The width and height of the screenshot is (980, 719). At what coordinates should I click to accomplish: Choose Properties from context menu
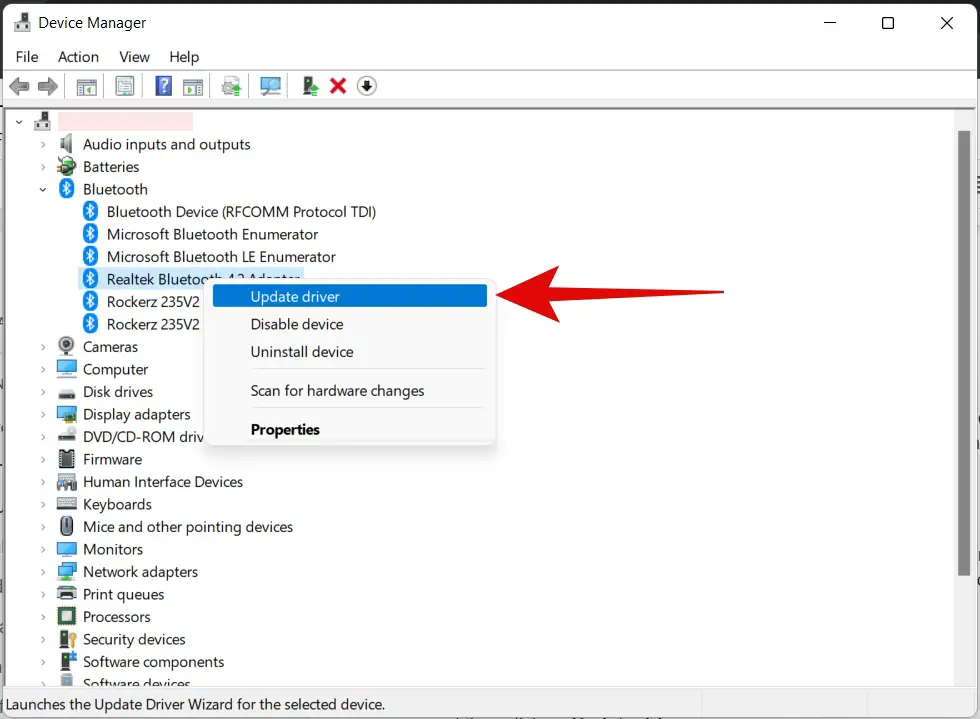point(349,430)
